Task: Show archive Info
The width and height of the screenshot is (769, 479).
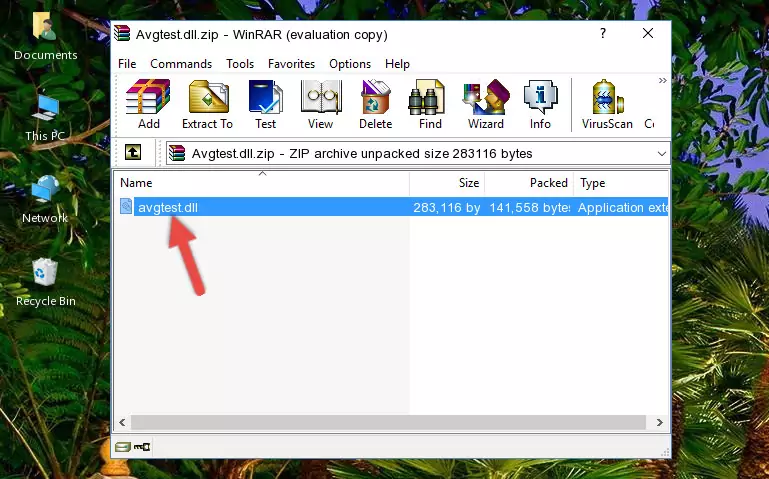Action: pyautogui.click(x=540, y=104)
